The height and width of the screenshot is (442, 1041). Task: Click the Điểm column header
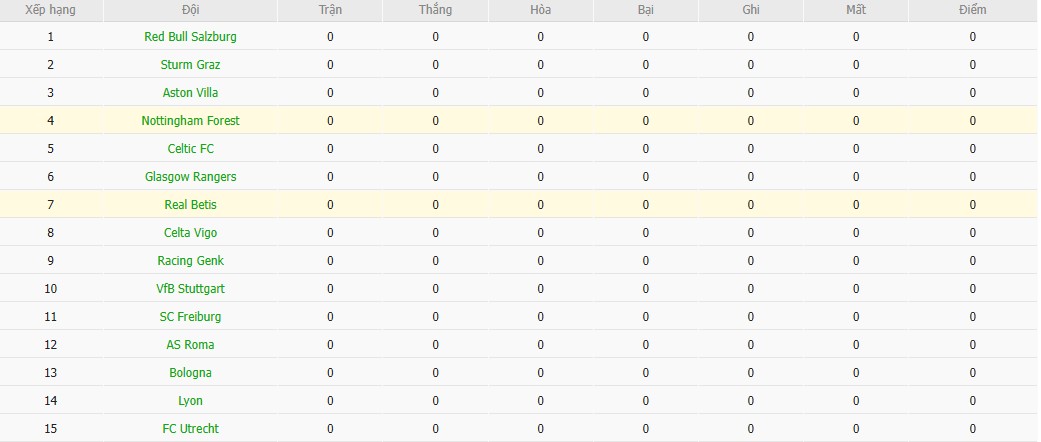(x=972, y=10)
